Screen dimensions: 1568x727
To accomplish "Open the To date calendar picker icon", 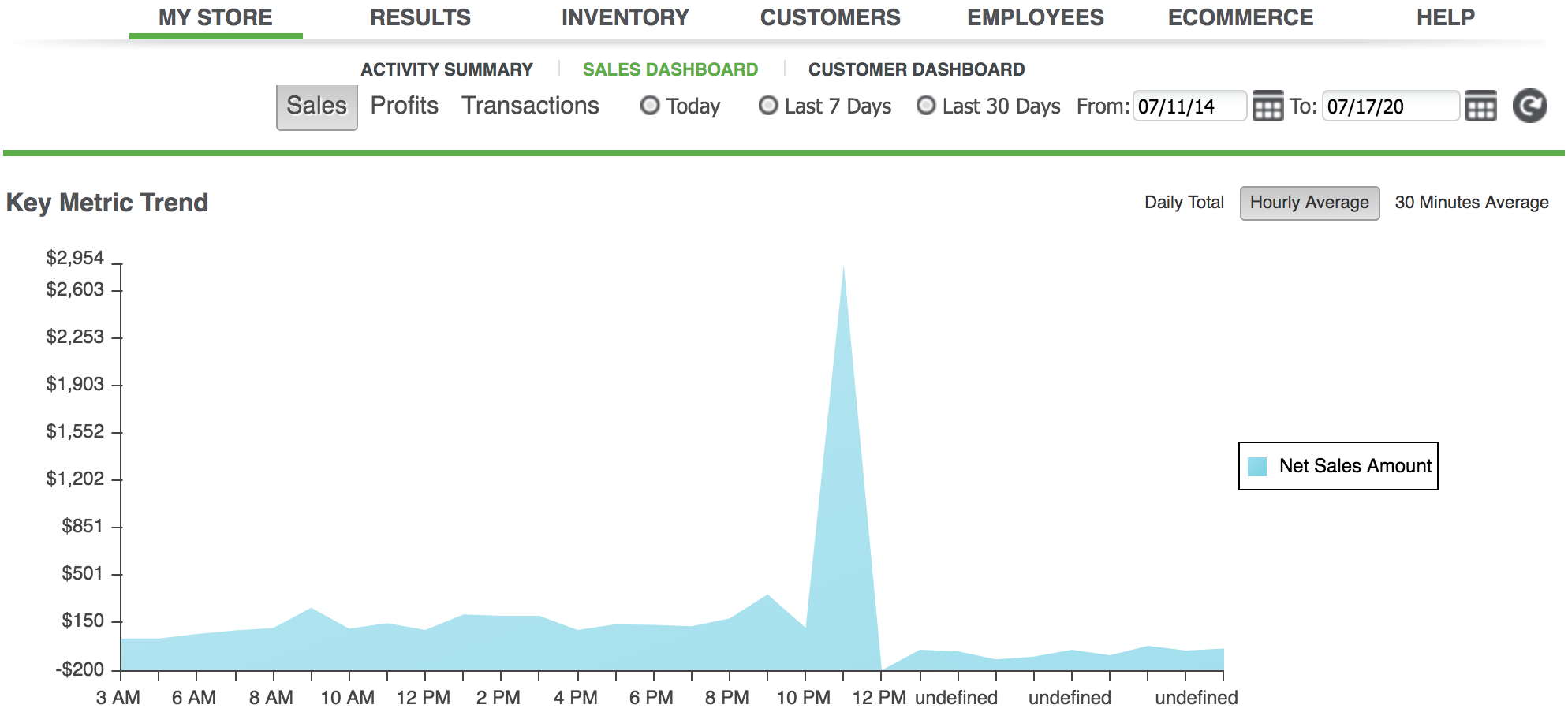I will pos(1480,106).
